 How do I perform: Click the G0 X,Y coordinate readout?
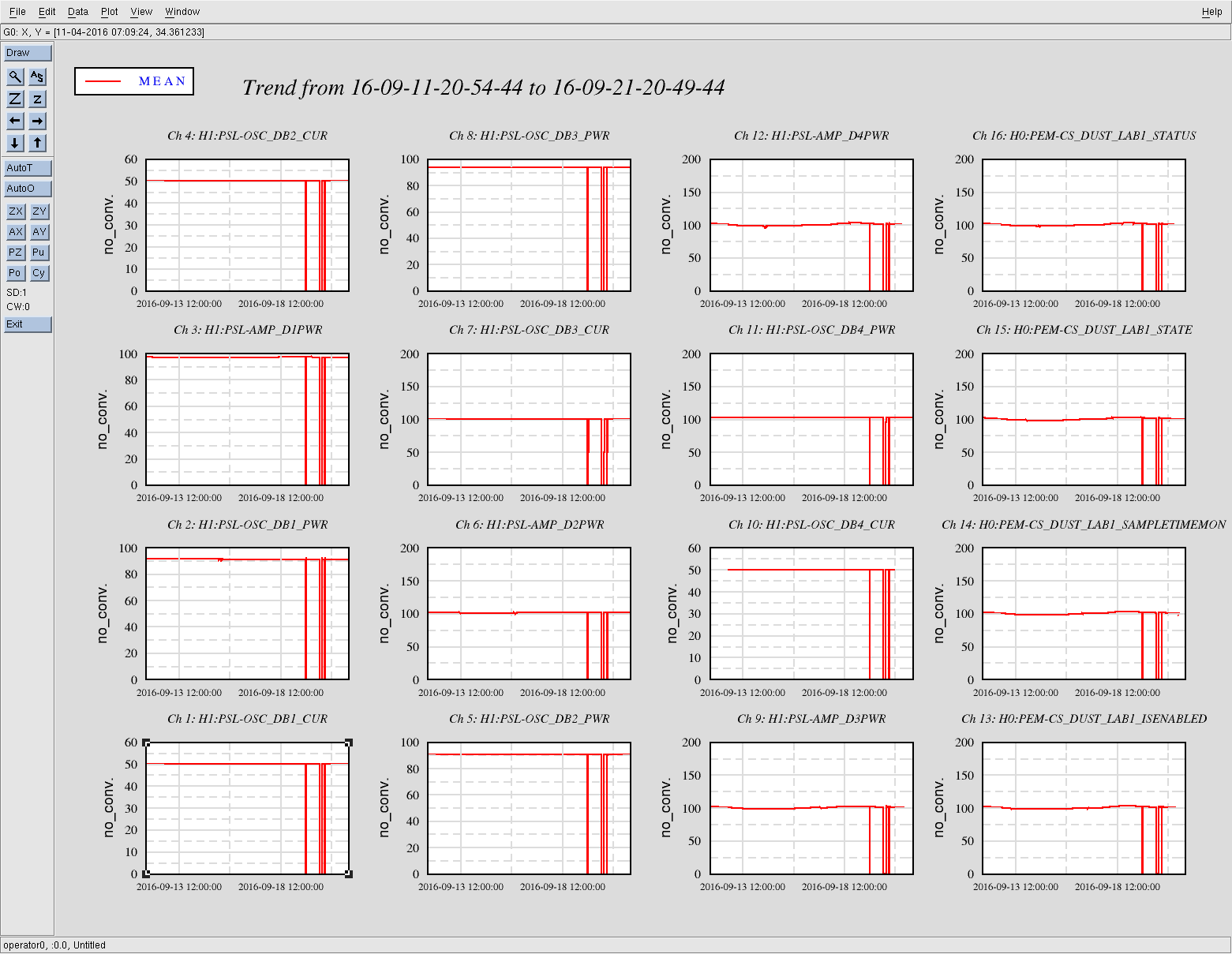click(103, 32)
